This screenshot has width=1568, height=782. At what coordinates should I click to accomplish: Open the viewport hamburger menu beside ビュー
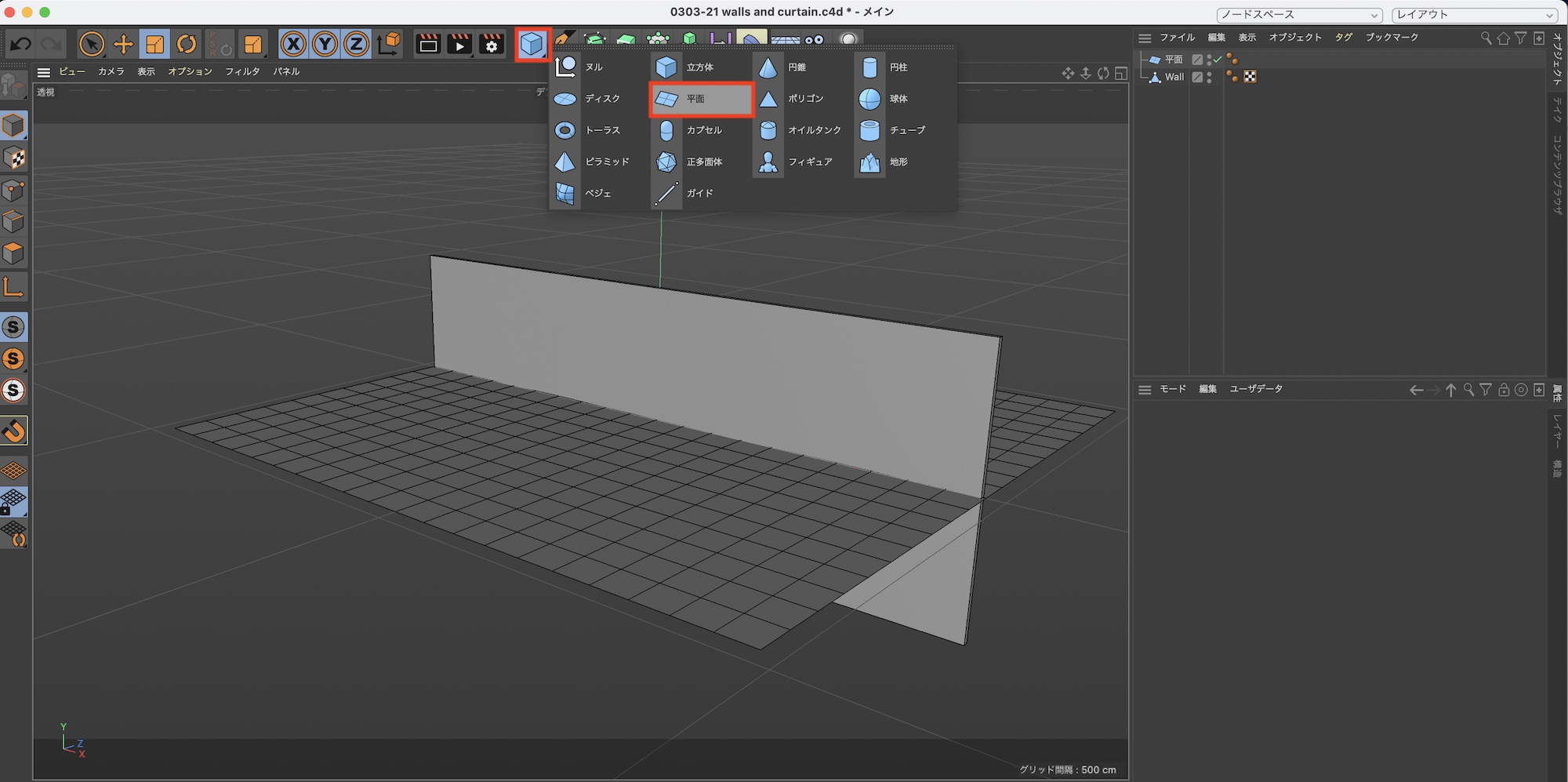point(44,72)
